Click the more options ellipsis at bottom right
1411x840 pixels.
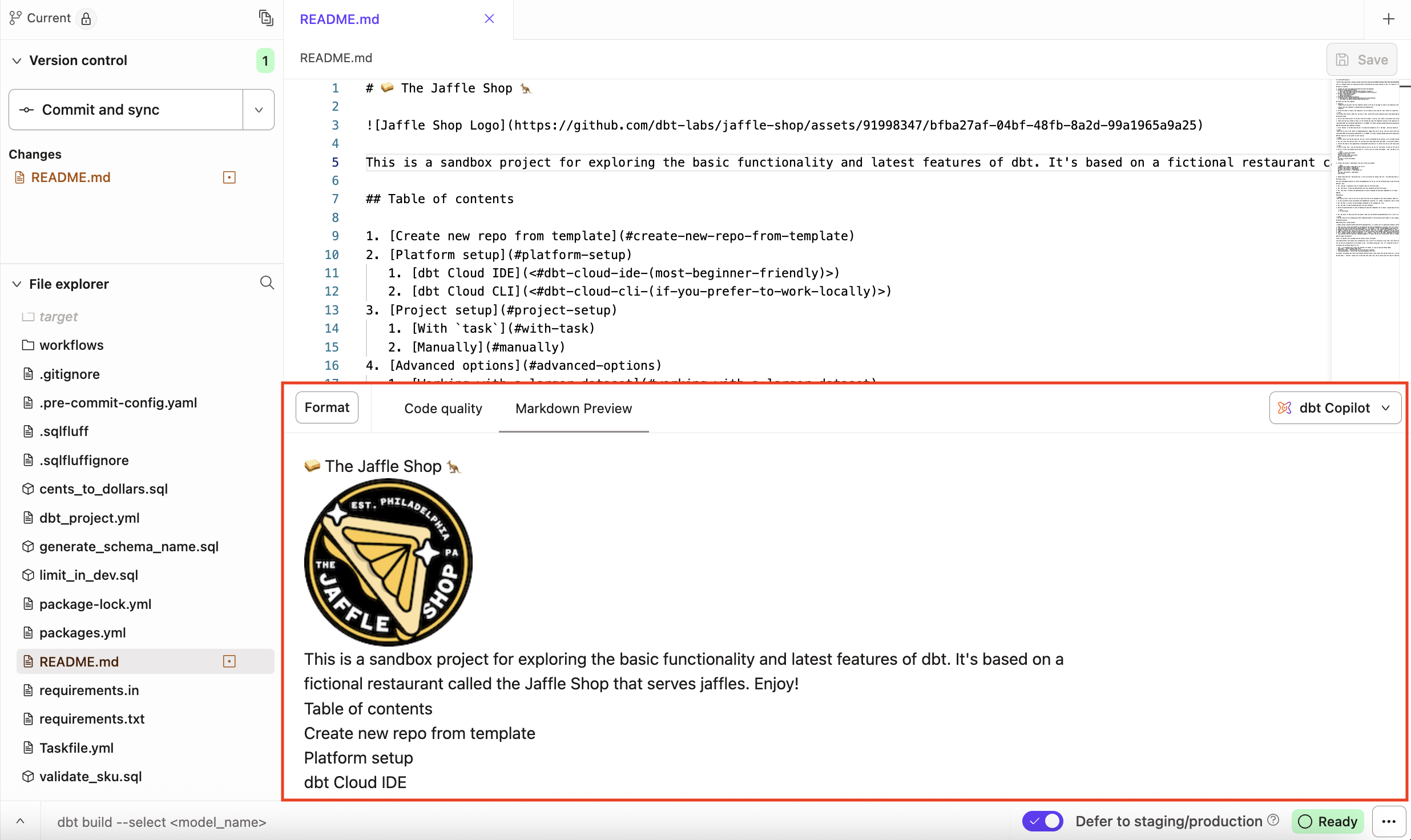tap(1390, 821)
